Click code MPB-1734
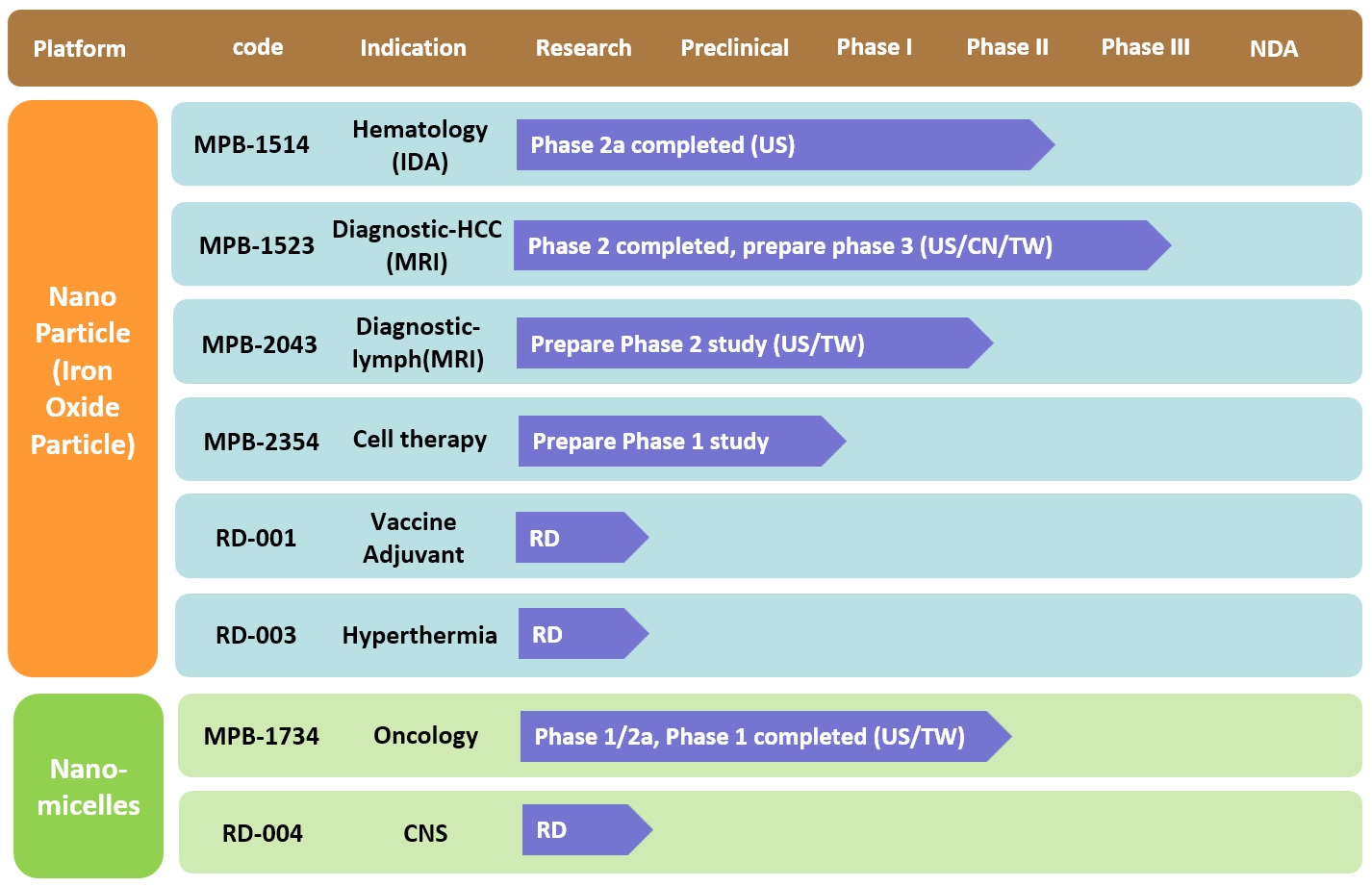This screenshot has width=1372, height=887. tap(261, 736)
